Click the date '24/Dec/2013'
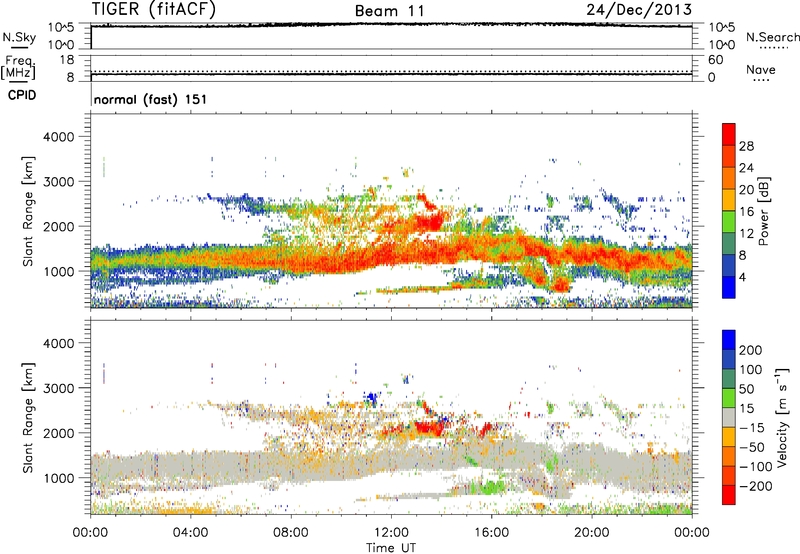800x554 pixels. pyautogui.click(x=639, y=10)
